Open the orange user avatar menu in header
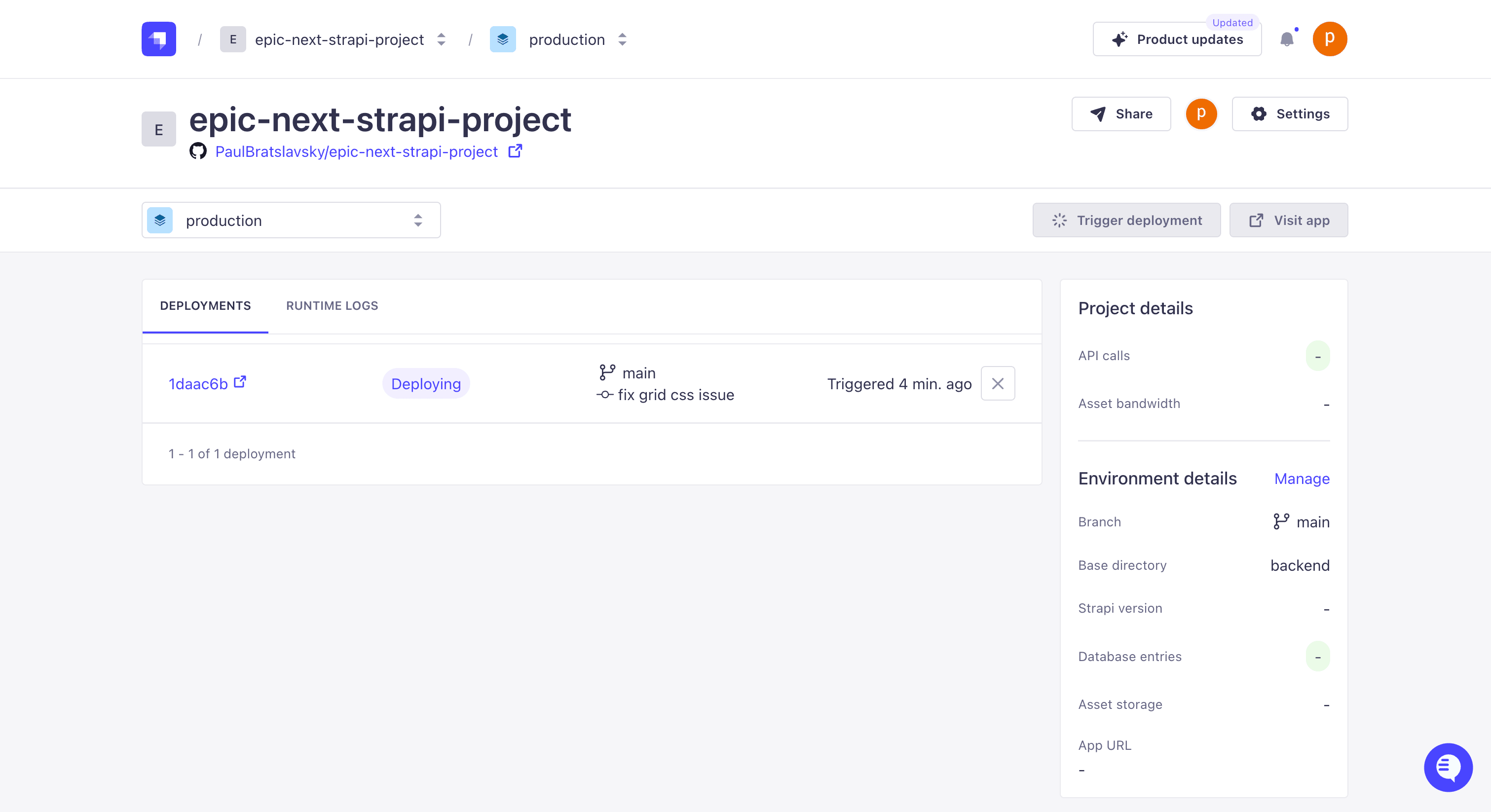The height and width of the screenshot is (812, 1491). (x=1330, y=39)
